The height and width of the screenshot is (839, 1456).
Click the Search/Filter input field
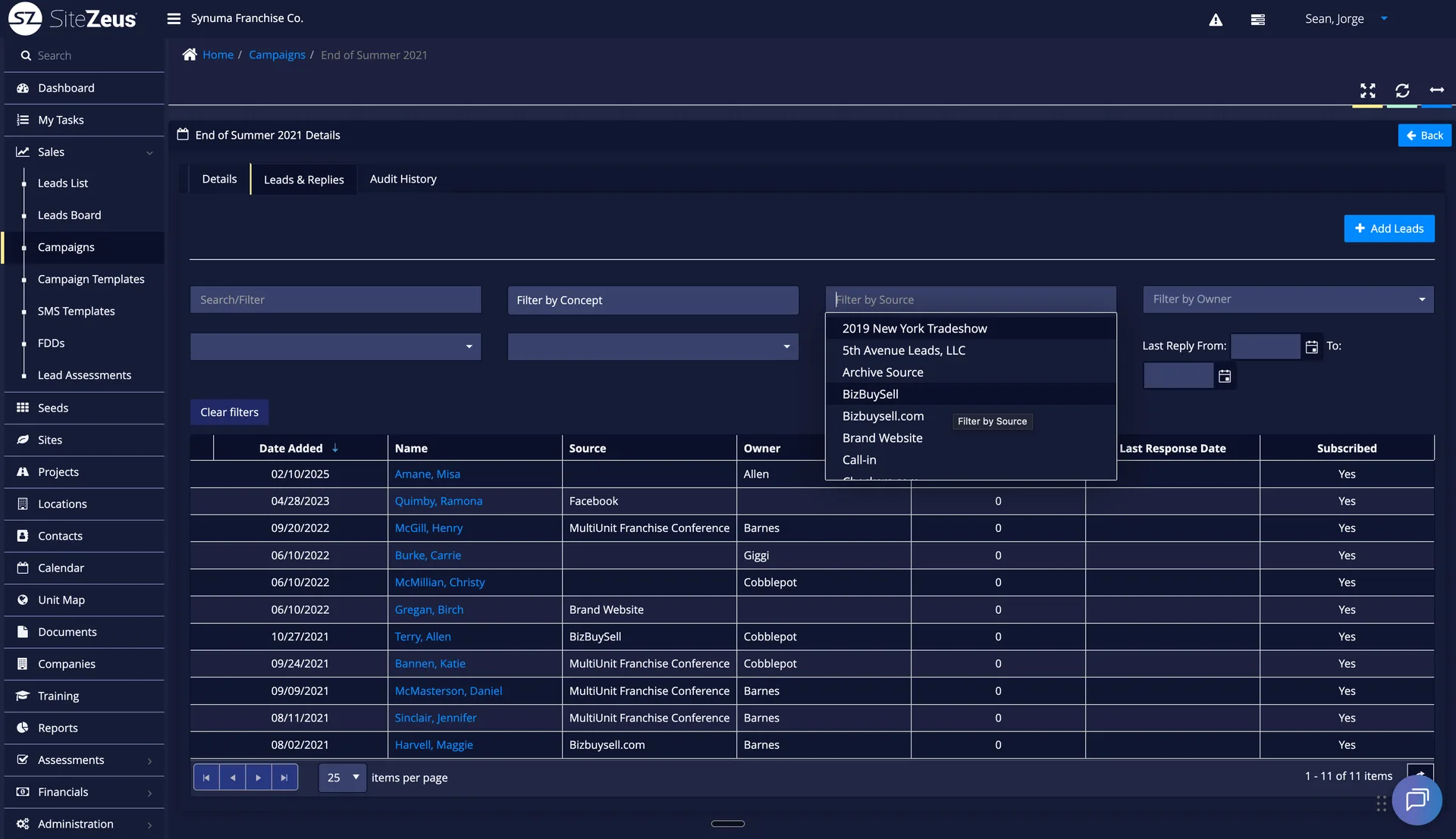335,300
